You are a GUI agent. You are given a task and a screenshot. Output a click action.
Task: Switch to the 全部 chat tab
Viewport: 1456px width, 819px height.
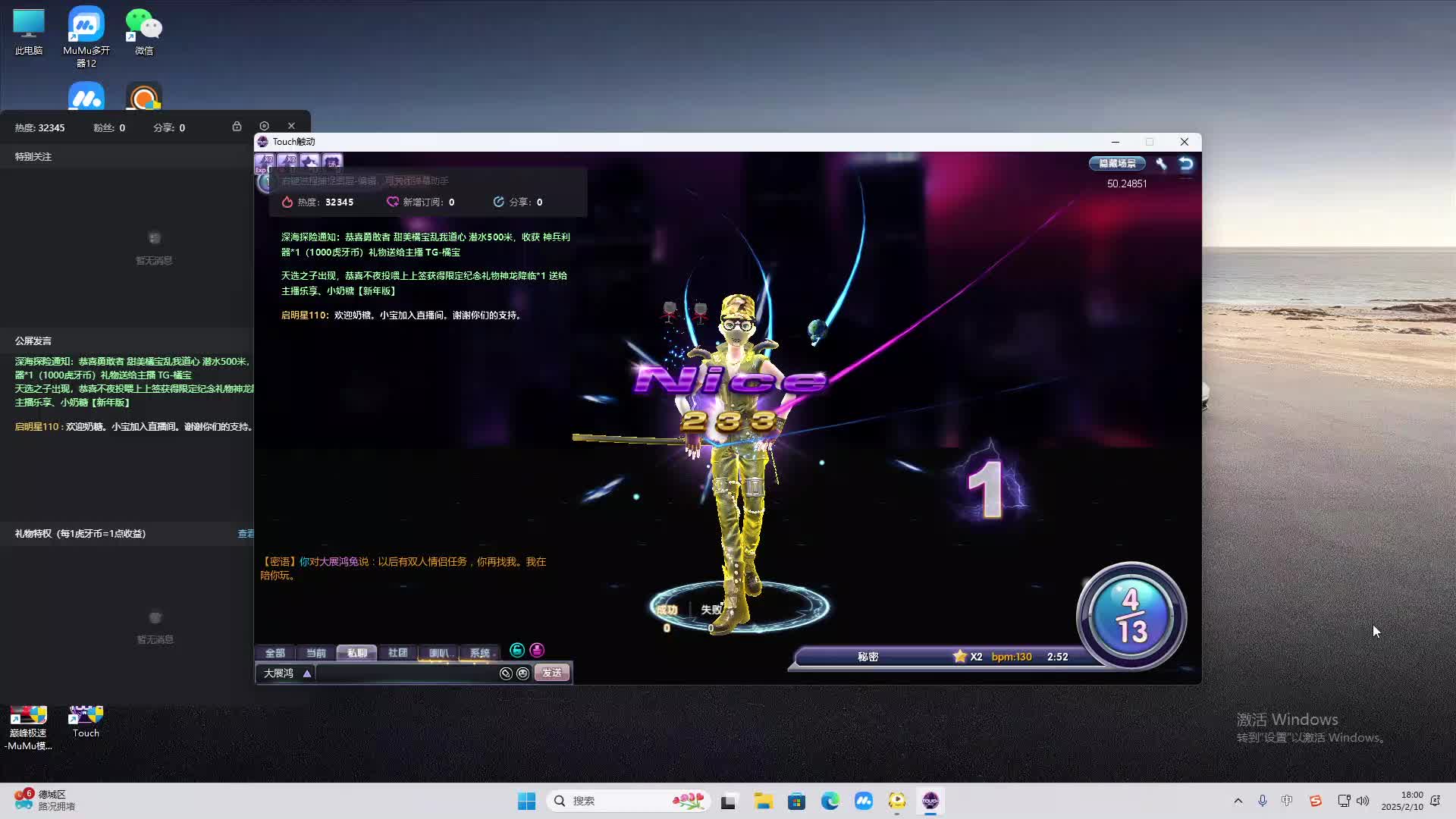(275, 653)
